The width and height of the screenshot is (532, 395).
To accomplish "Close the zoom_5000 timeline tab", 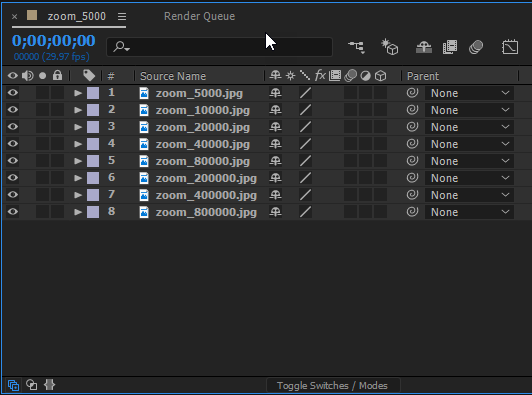I will point(15,16).
